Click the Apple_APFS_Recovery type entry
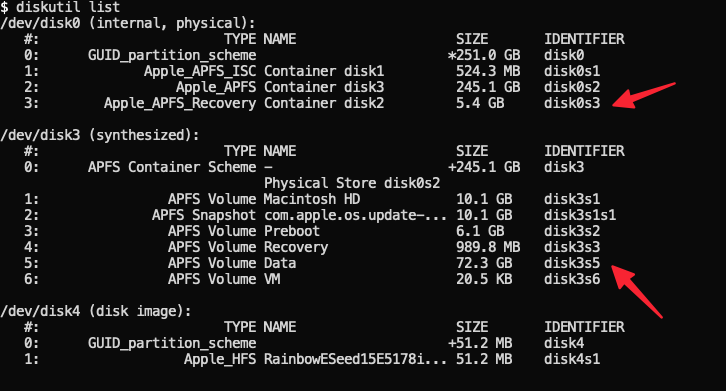The width and height of the screenshot is (726, 391). coord(180,103)
